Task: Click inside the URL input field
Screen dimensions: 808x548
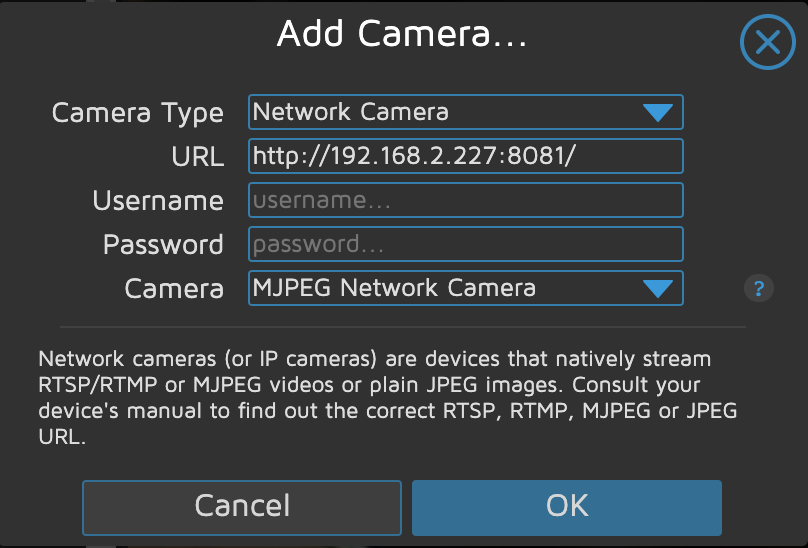Action: tap(465, 156)
